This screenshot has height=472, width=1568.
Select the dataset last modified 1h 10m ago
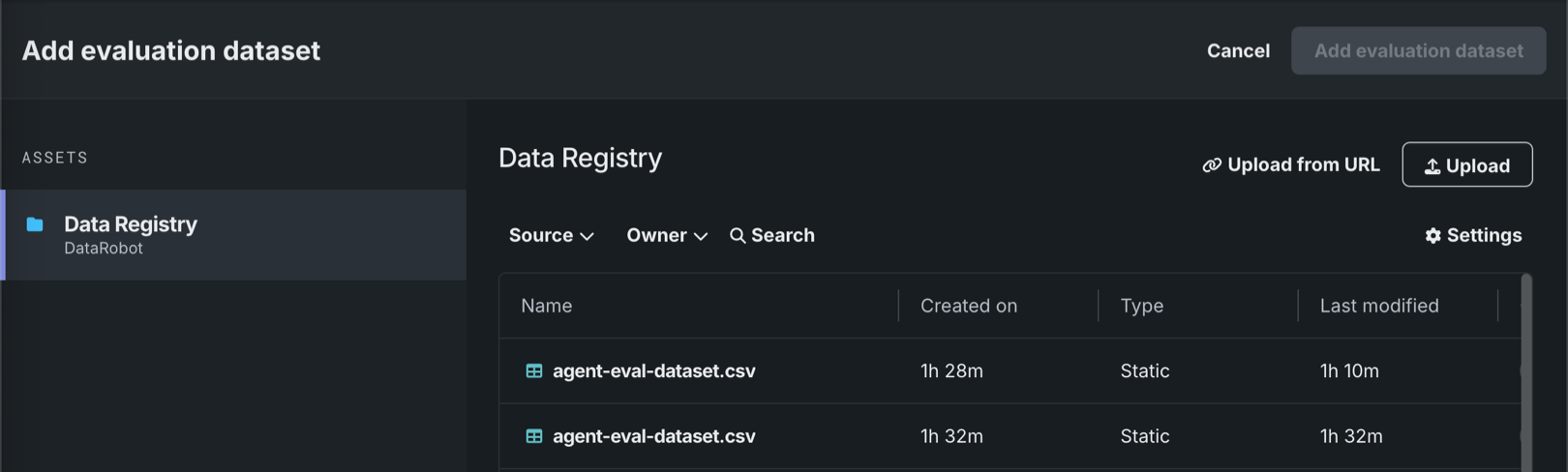pos(654,371)
